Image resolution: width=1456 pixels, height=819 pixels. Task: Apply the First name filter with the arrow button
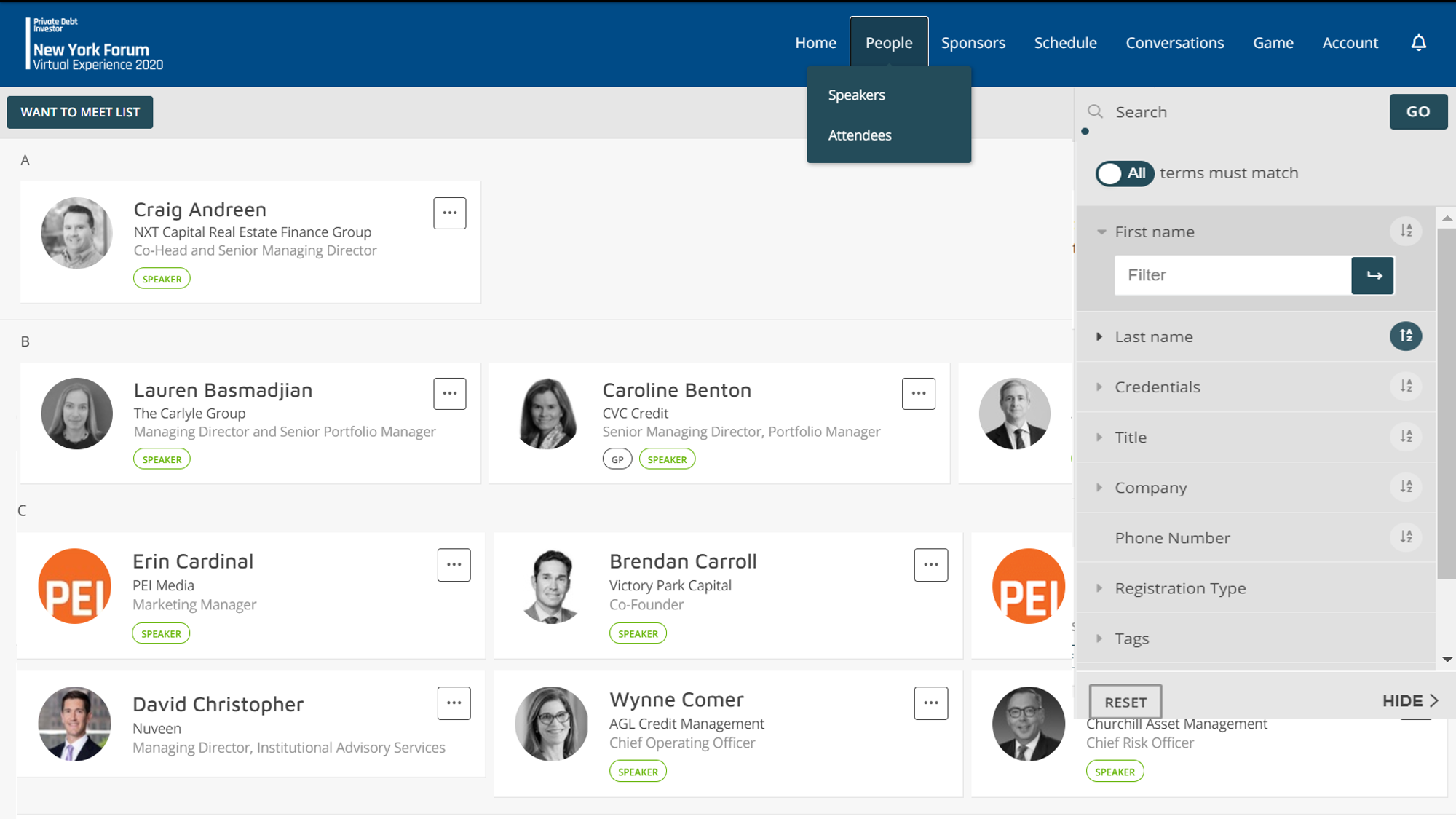(x=1372, y=275)
